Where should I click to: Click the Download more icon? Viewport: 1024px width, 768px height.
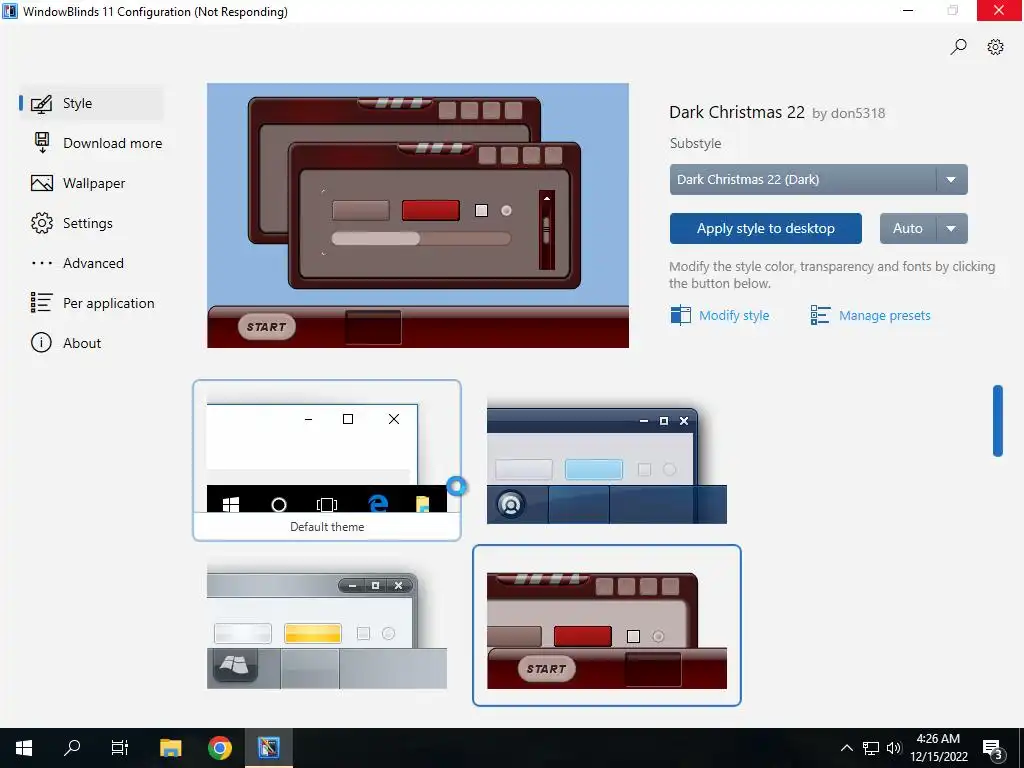pyautogui.click(x=42, y=143)
